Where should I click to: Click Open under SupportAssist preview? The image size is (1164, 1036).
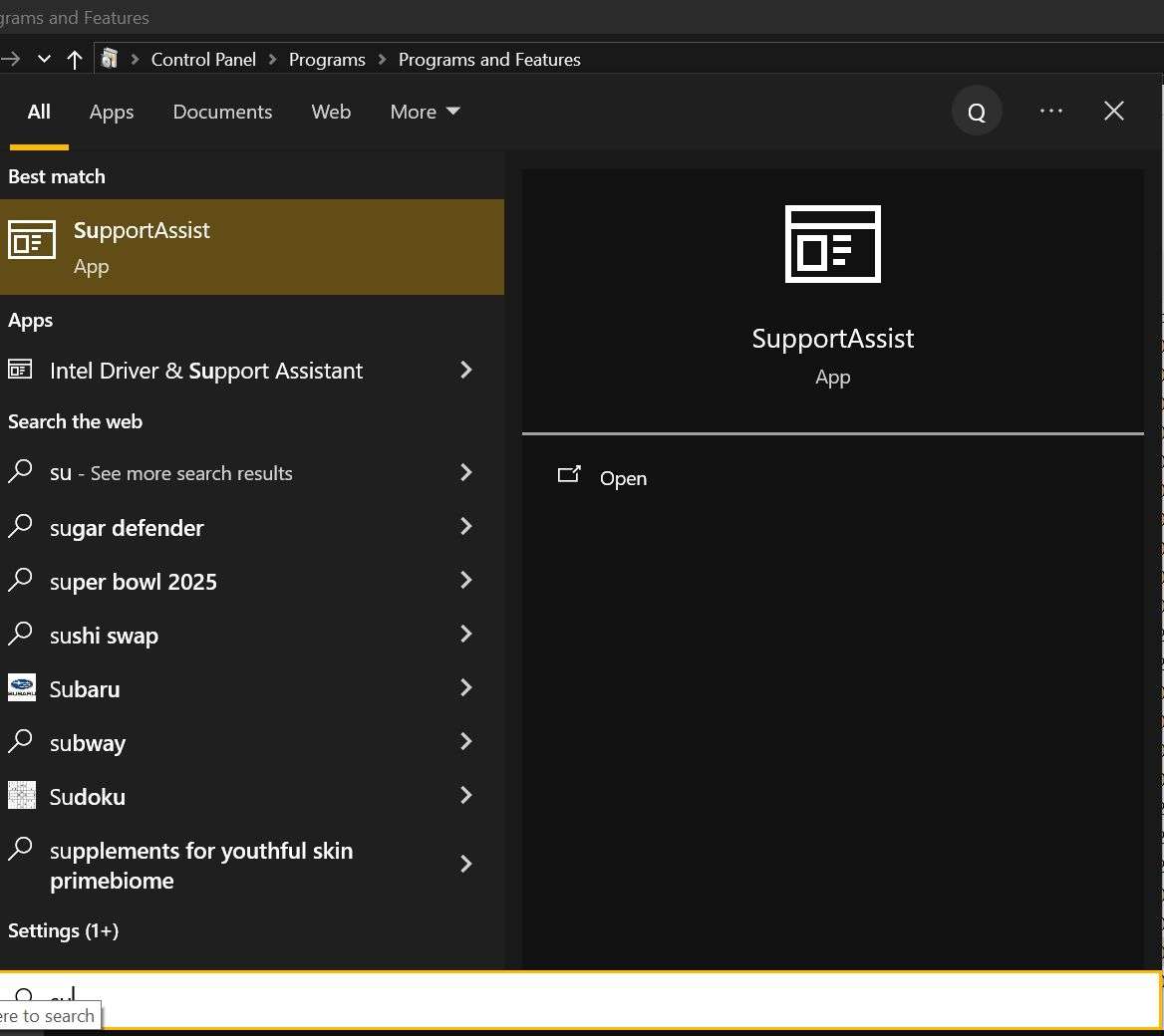click(x=623, y=479)
